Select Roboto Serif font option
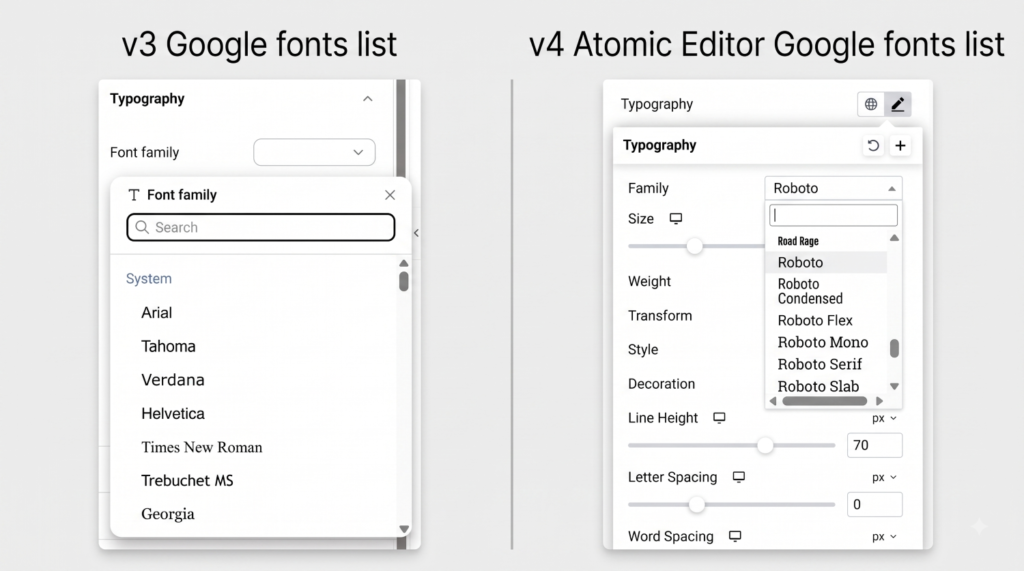The width and height of the screenshot is (1024, 571). click(x=820, y=364)
